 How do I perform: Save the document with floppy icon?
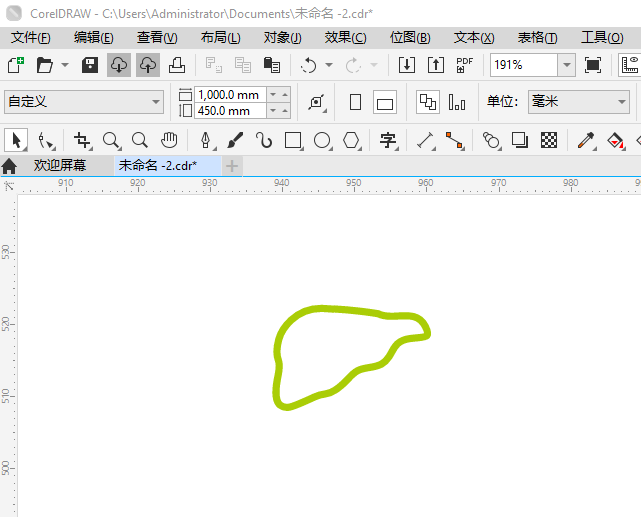coord(90,65)
